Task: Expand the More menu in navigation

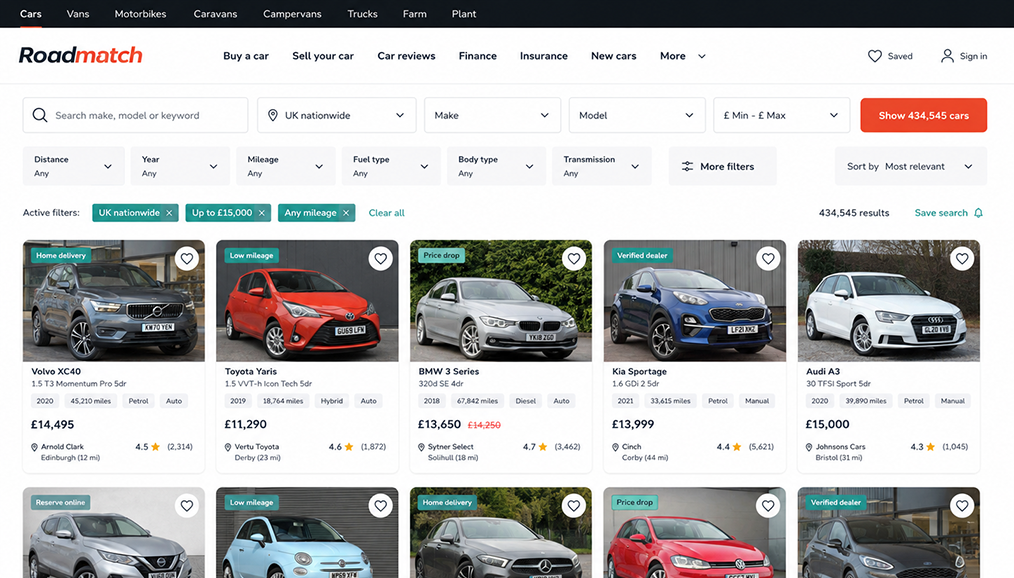Action: pyautogui.click(x=682, y=56)
